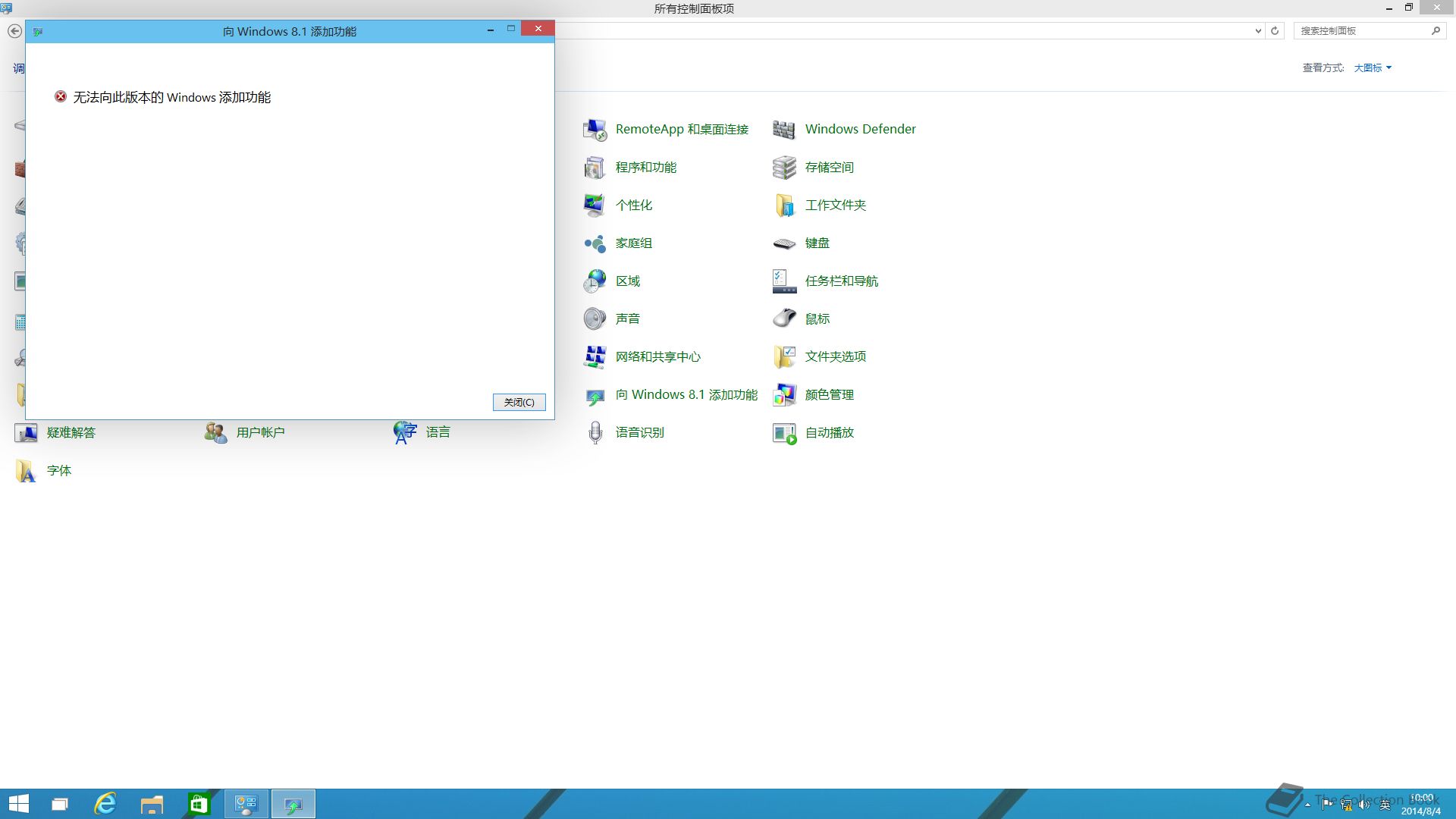The image size is (1456, 819).
Task: Open the 声音 speaker icon
Action: (595, 319)
